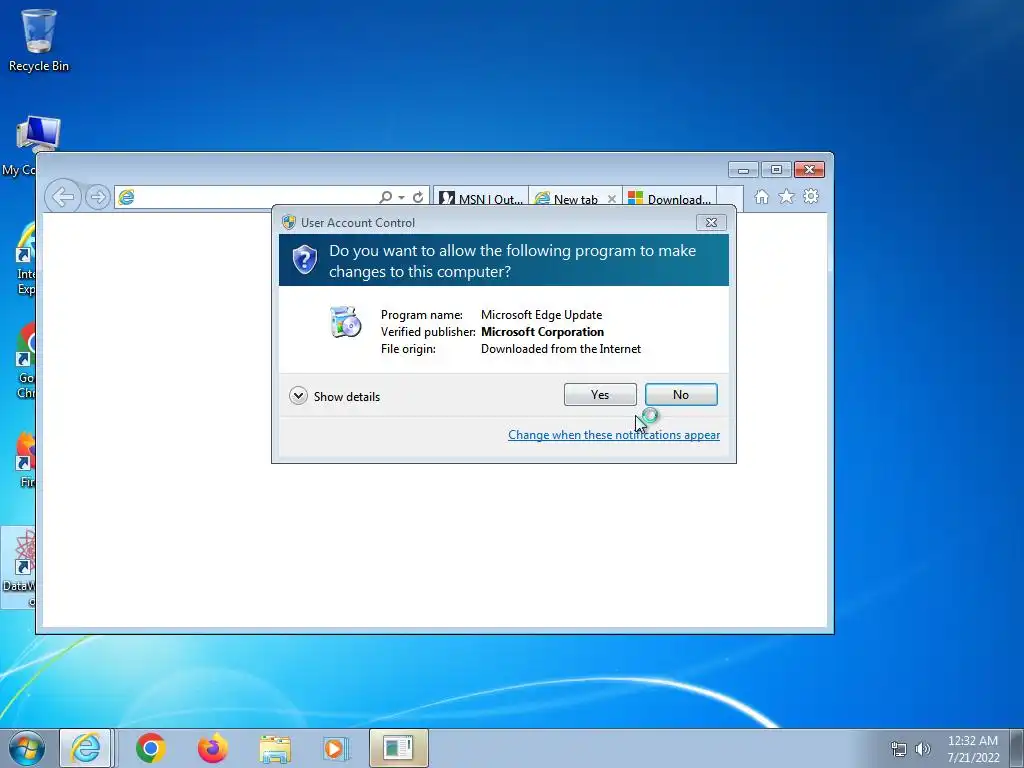Open Internet Explorer Home page icon
This screenshot has height=768, width=1024.
(761, 197)
